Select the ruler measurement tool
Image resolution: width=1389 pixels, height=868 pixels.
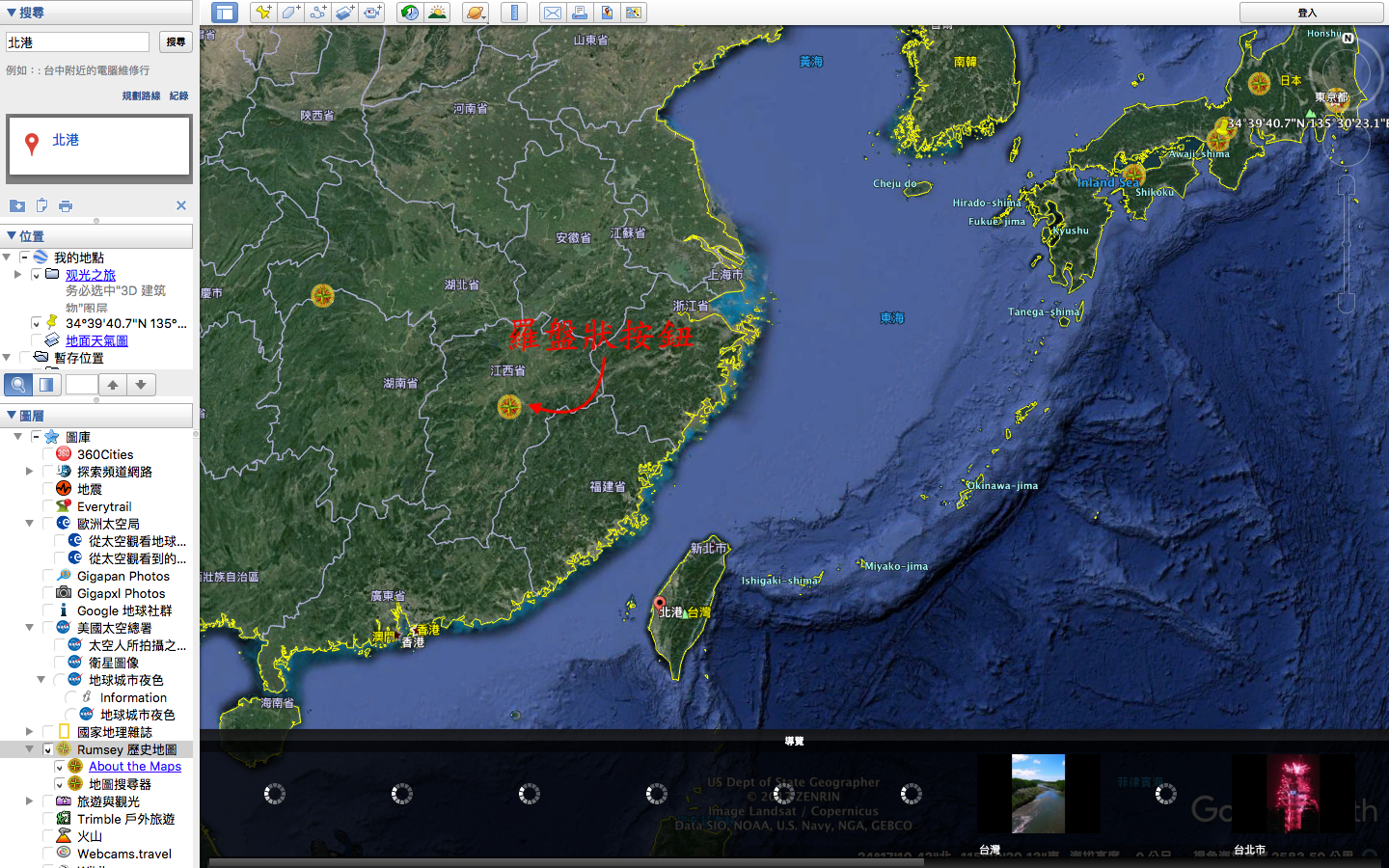point(514,13)
